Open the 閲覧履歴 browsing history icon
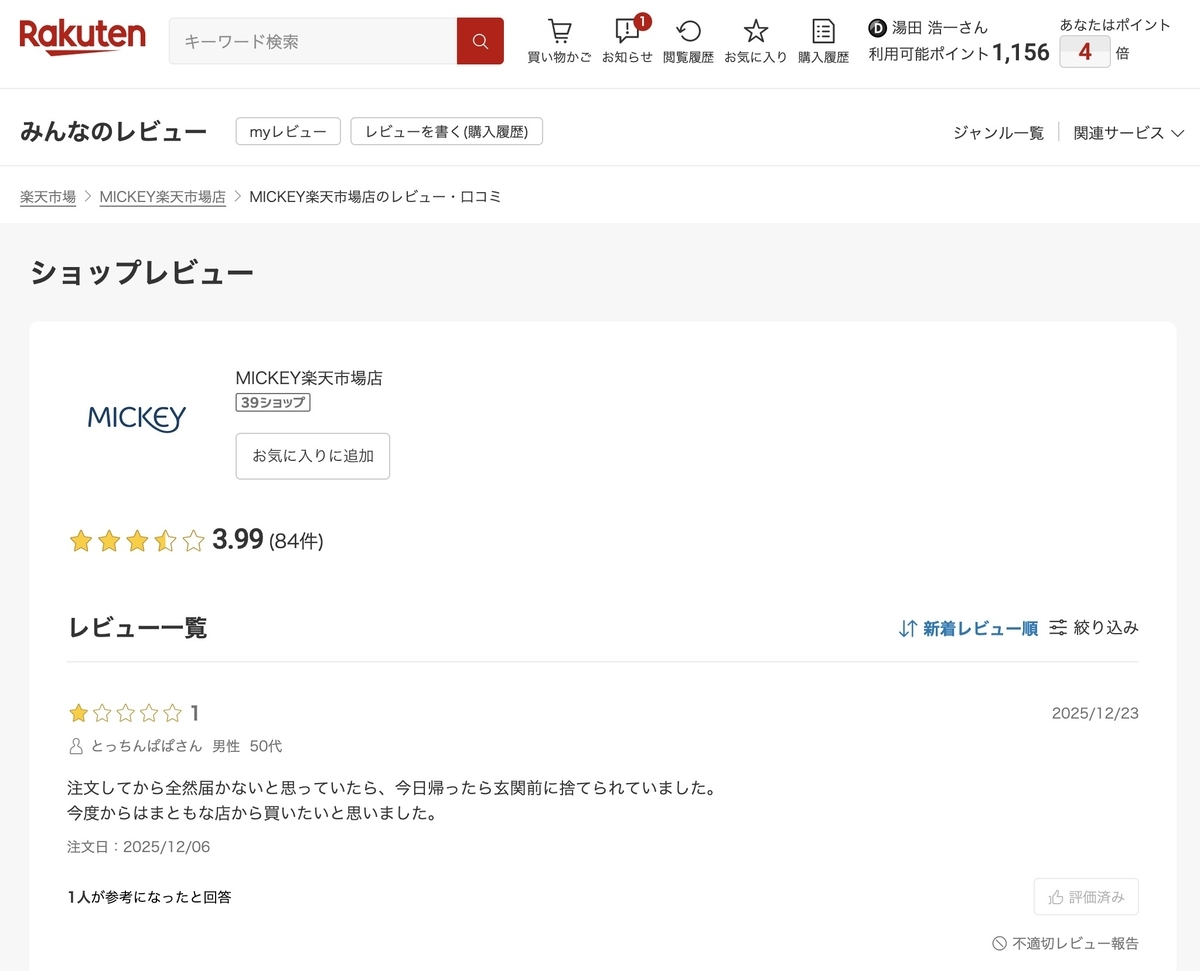 point(688,31)
